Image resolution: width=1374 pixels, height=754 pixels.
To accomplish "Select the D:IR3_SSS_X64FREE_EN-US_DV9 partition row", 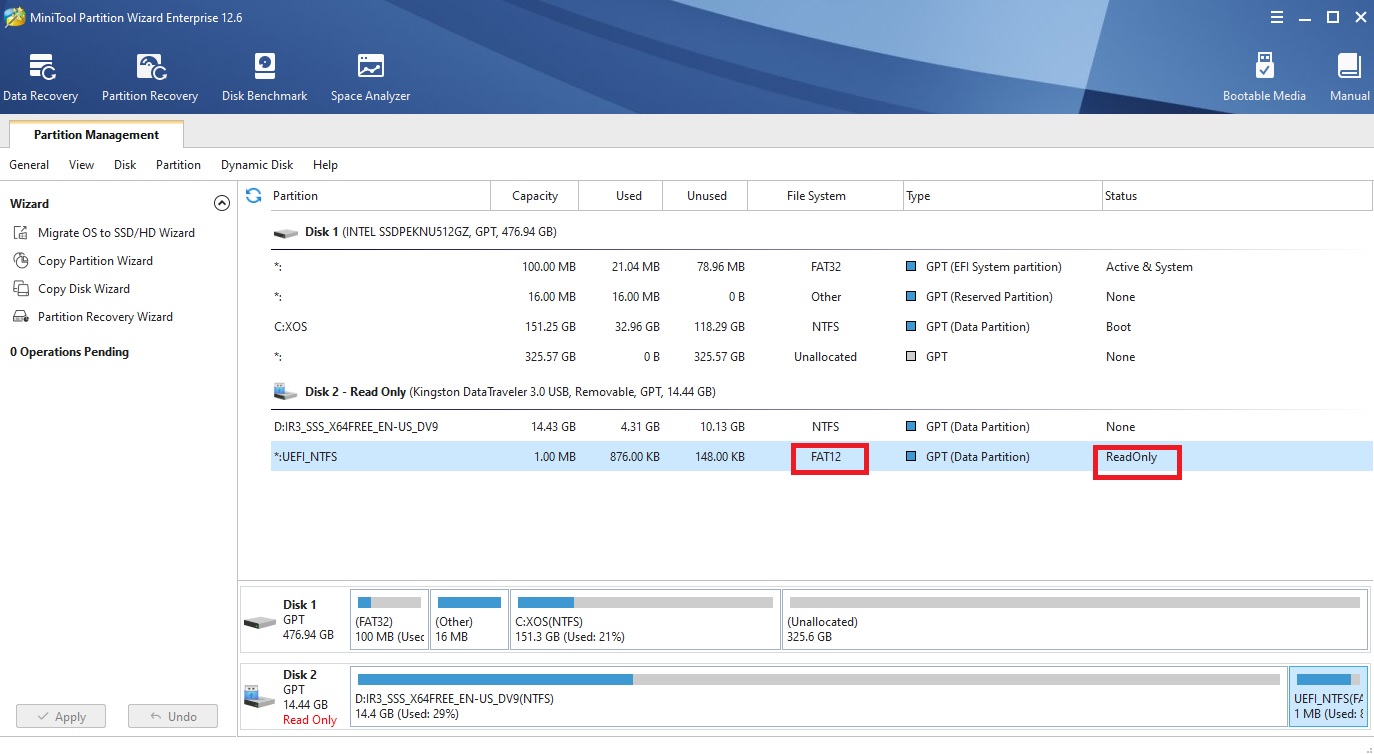I will (821, 427).
